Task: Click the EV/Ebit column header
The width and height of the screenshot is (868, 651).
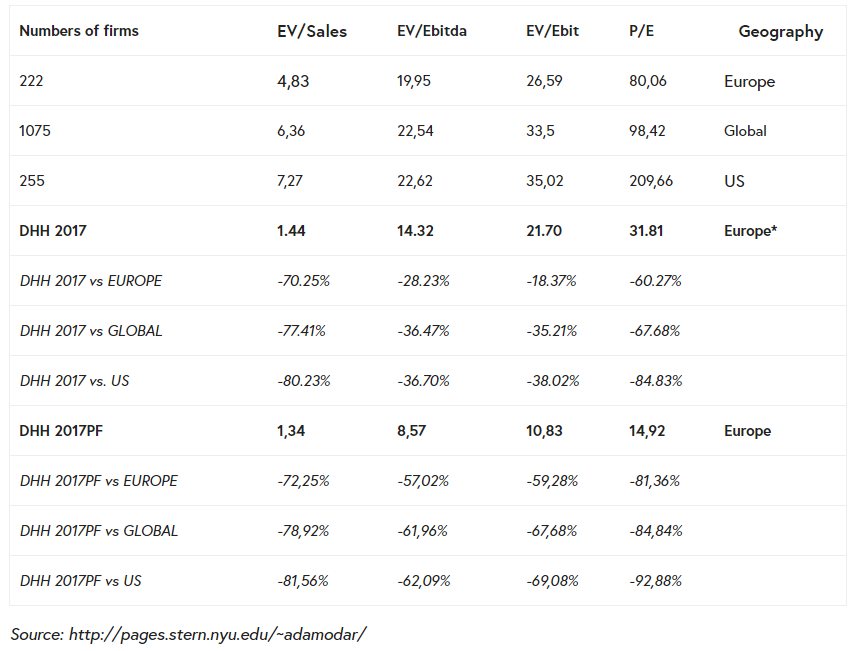Action: pos(552,31)
